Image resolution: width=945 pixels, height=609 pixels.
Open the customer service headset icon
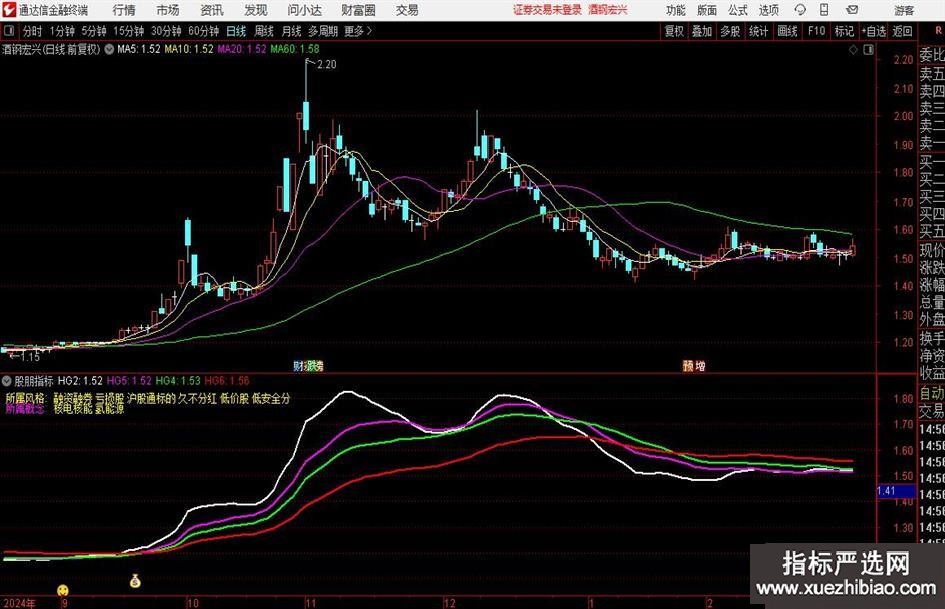[800, 10]
